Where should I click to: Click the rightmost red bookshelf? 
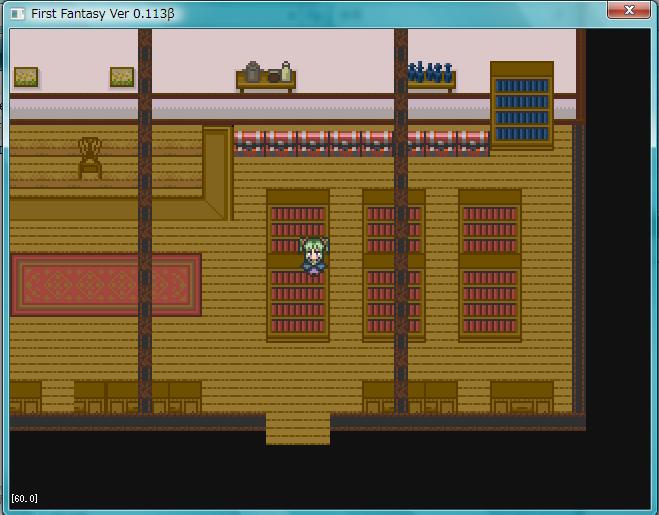pyautogui.click(x=490, y=265)
